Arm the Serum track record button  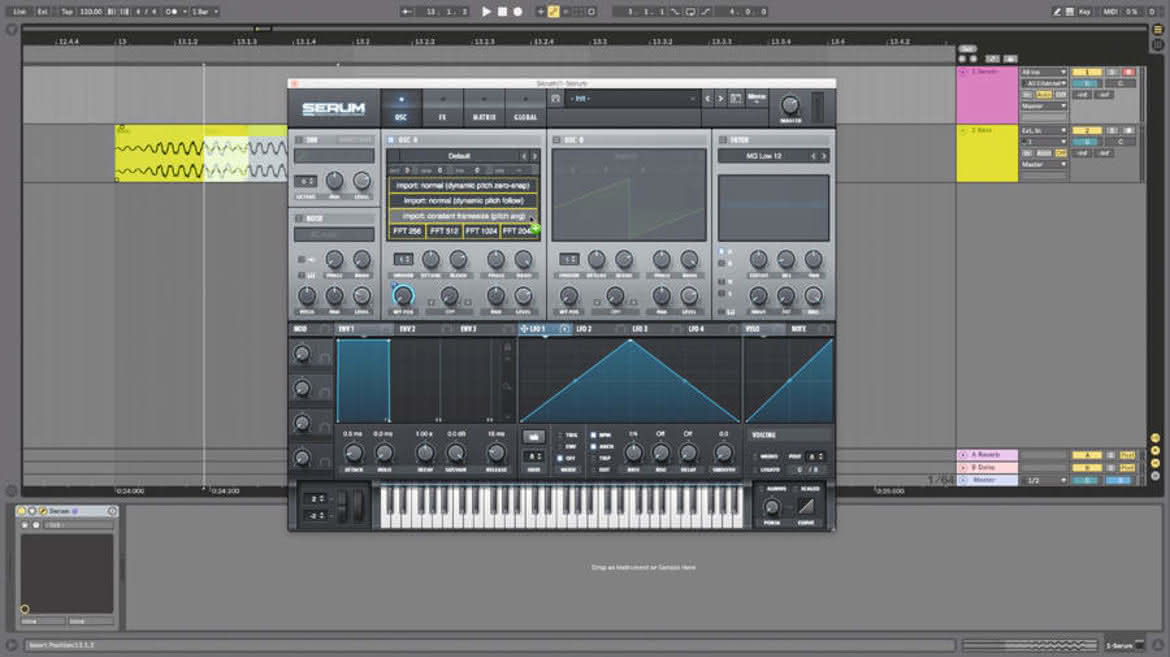click(x=1128, y=72)
